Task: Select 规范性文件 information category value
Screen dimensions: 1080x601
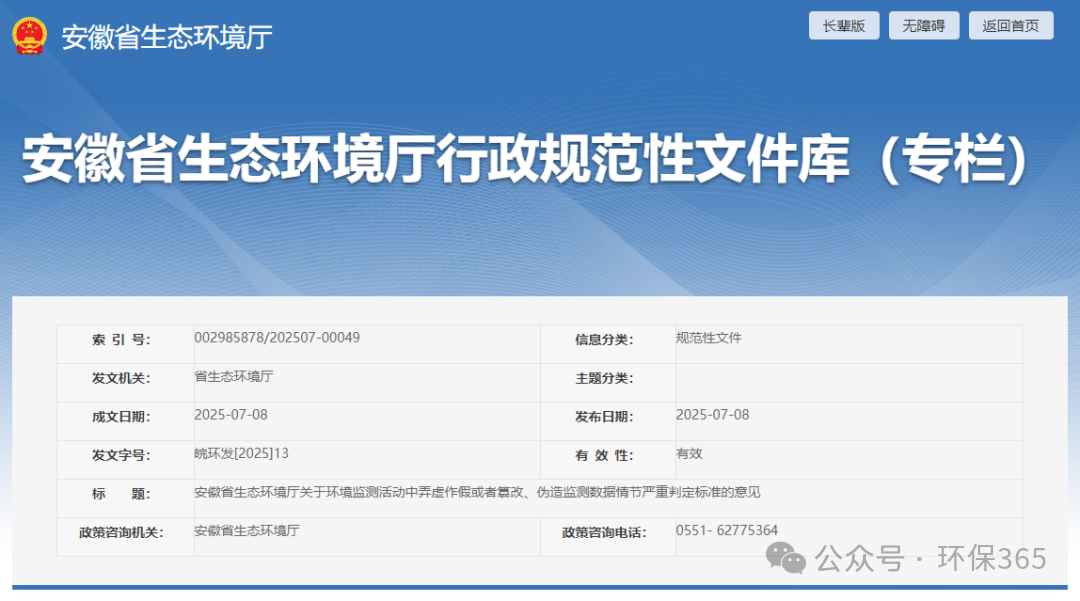Action: click(x=709, y=337)
